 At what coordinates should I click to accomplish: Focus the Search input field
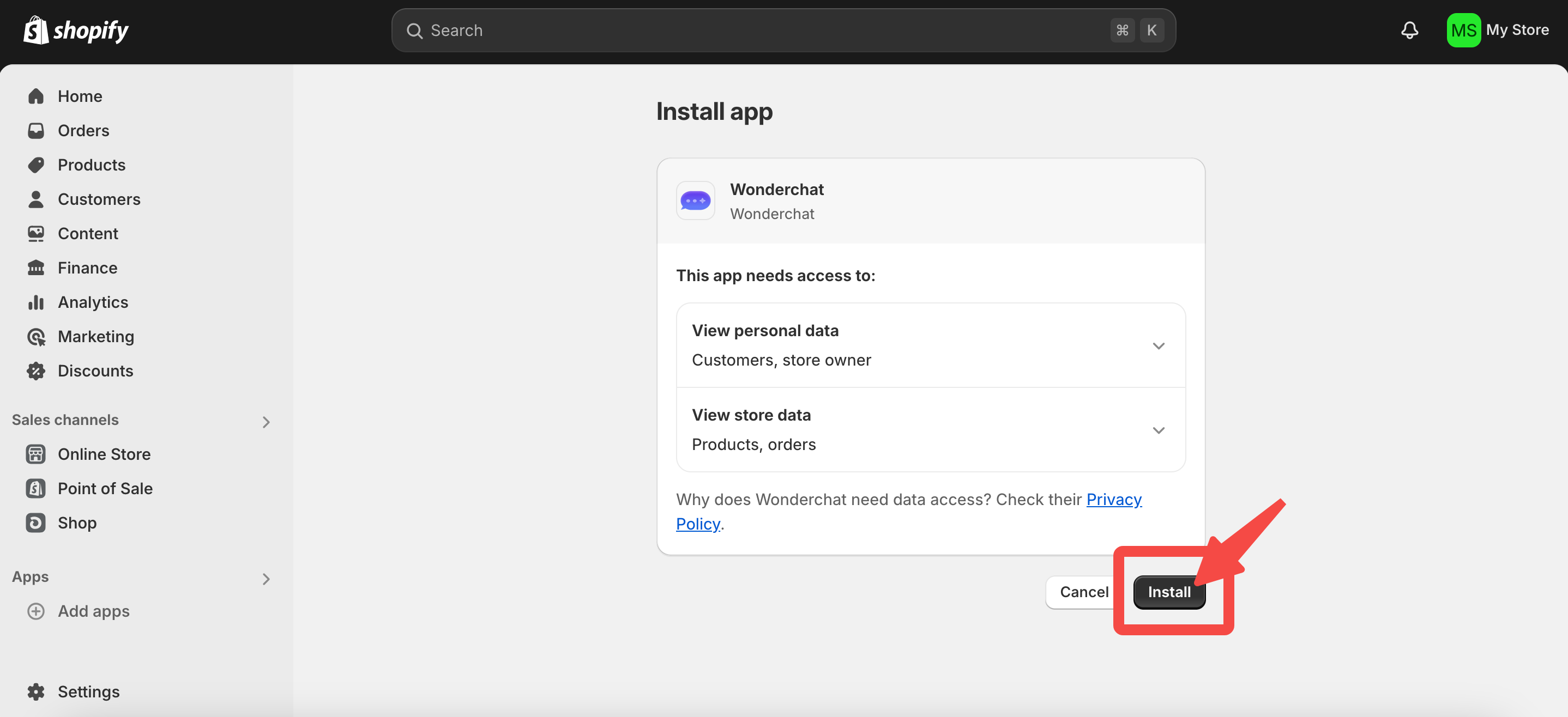coord(761,31)
